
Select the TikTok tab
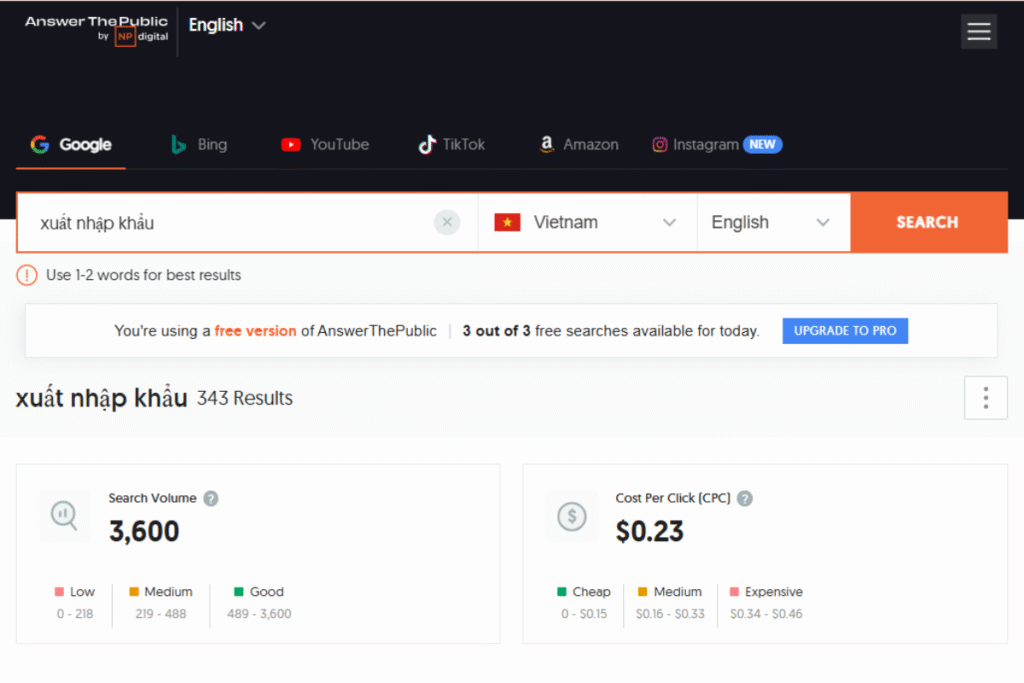[452, 144]
